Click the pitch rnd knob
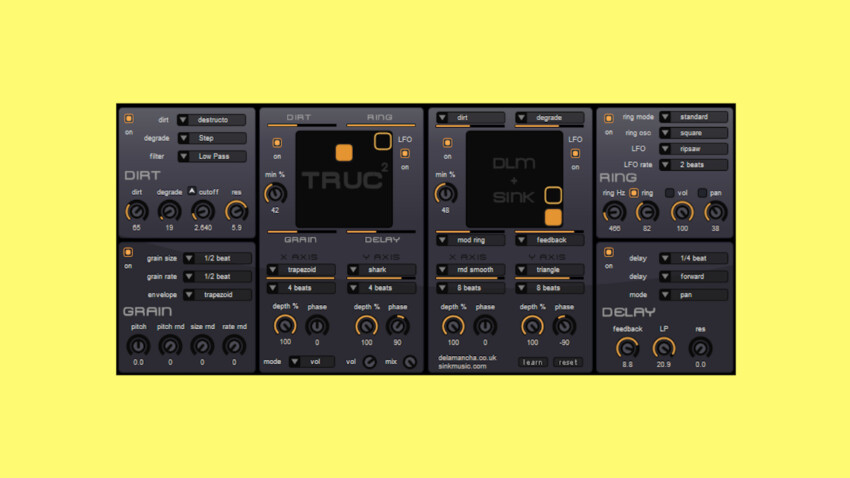Screen dimensions: 850x478 [170, 345]
